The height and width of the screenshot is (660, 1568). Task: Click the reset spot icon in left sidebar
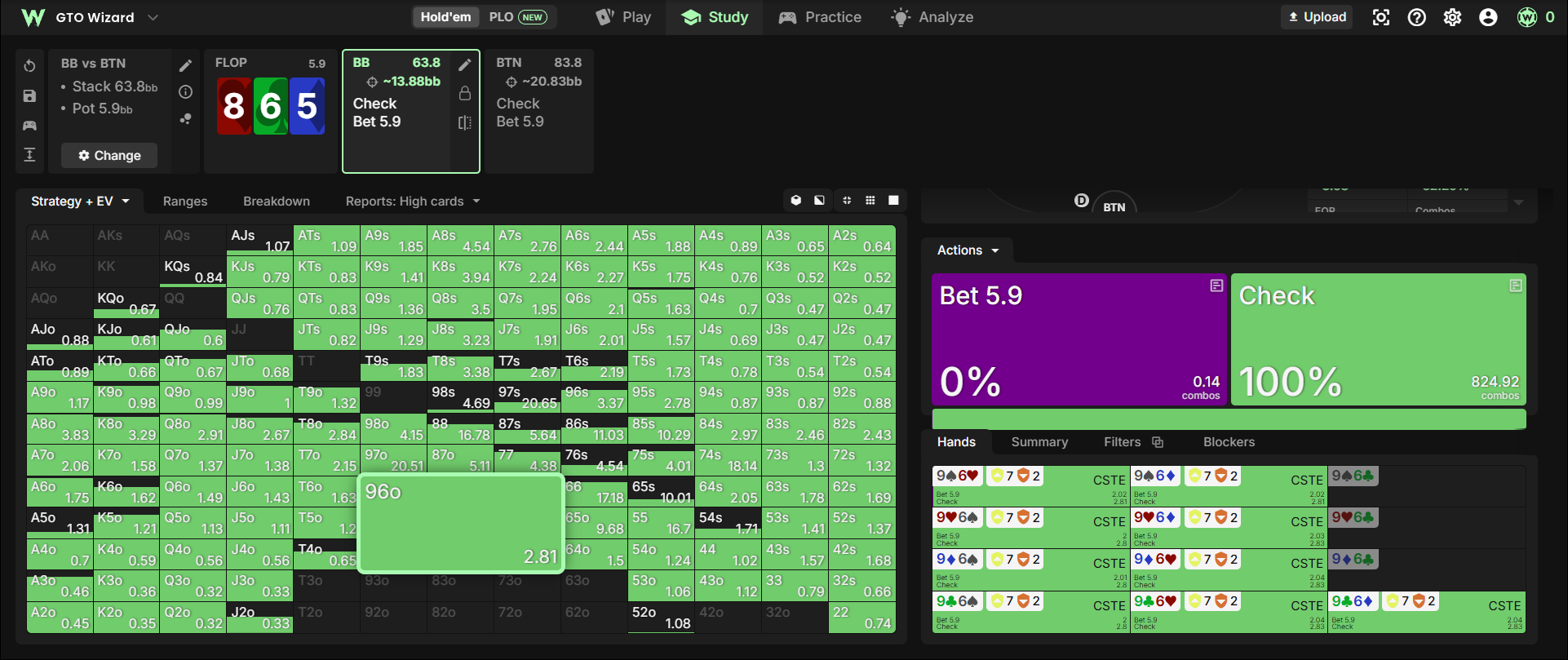(x=29, y=66)
